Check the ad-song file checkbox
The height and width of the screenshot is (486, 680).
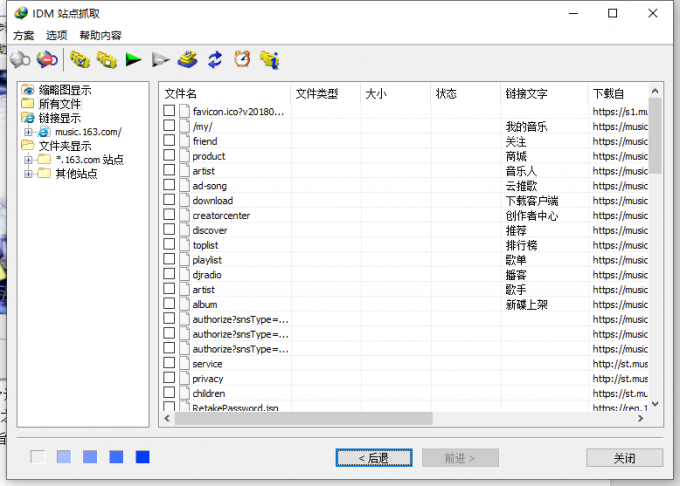click(169, 185)
